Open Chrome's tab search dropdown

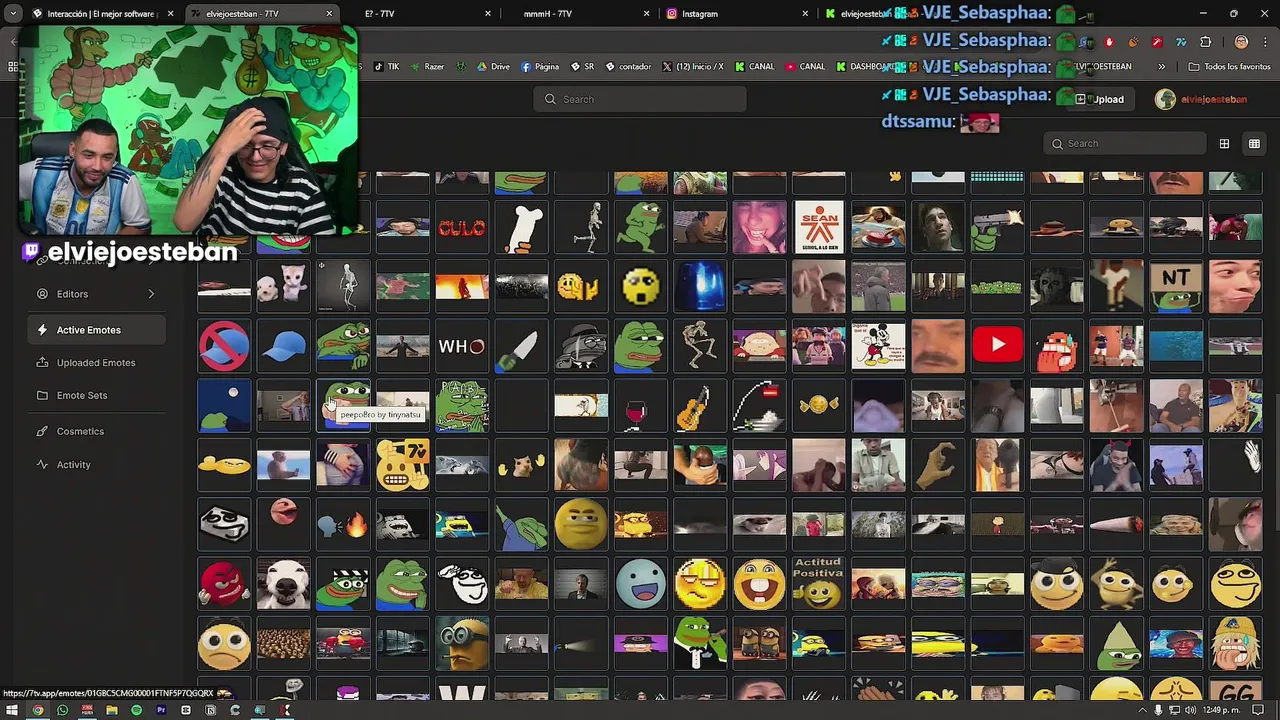[12, 14]
